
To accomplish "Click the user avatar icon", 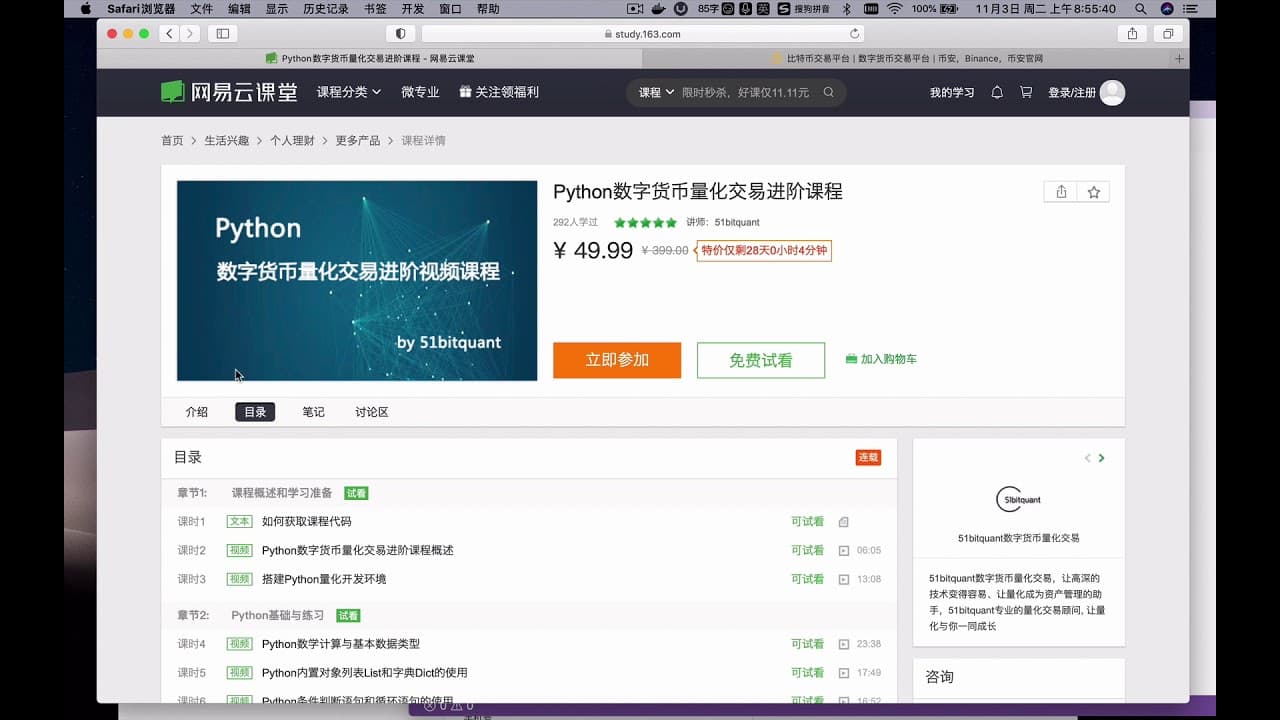I will 1112,93.
